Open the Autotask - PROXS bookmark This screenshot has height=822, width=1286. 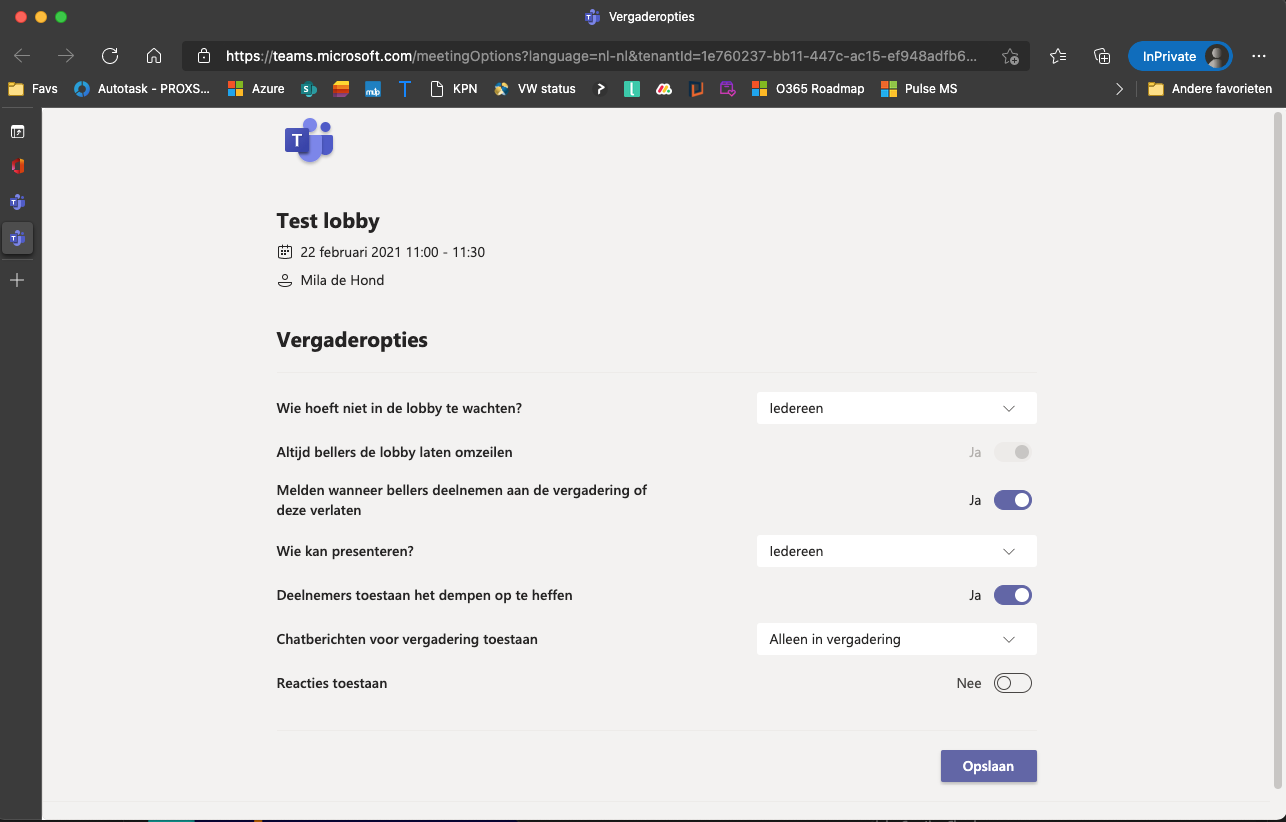click(142, 89)
